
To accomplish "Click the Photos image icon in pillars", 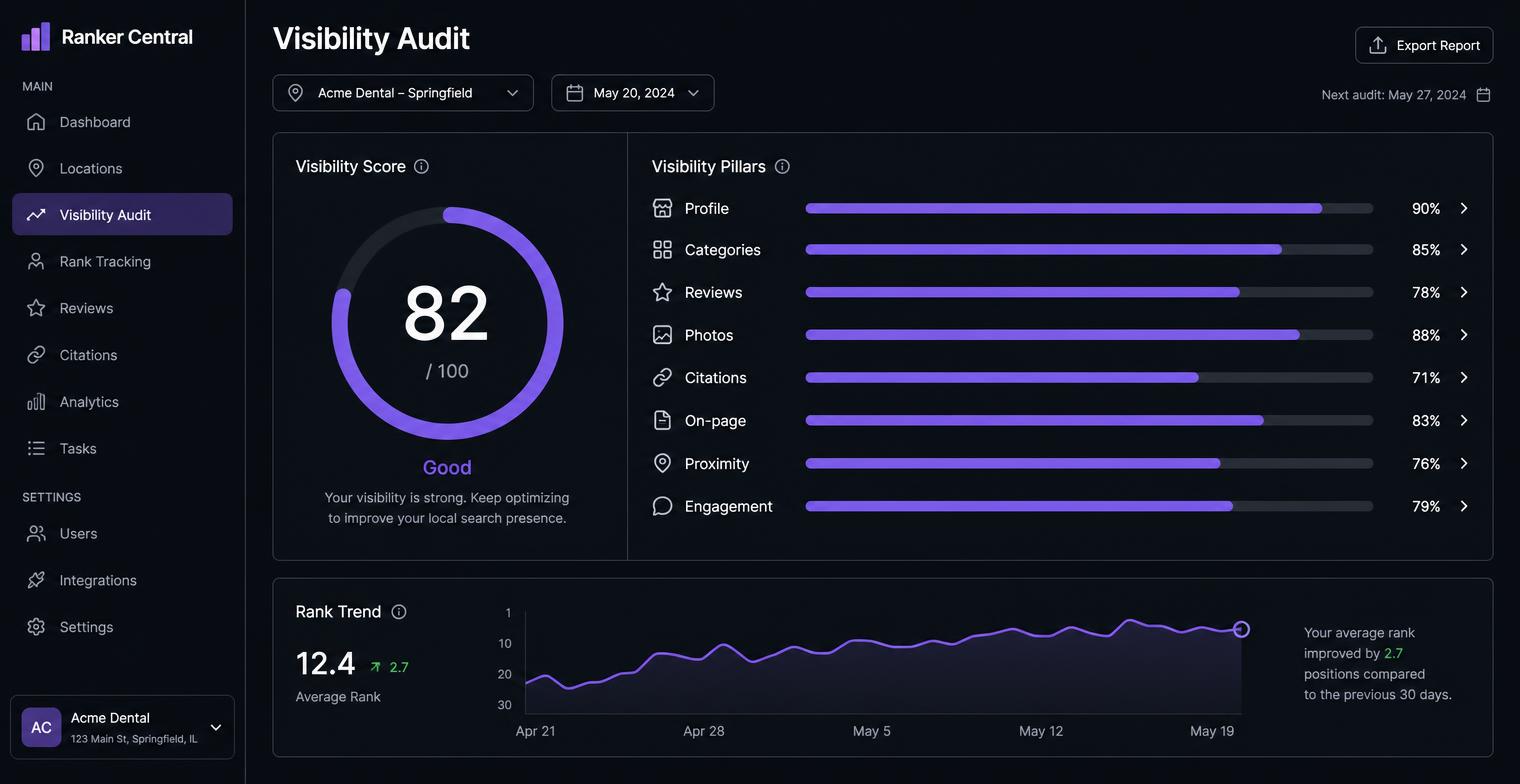I will 662,335.
